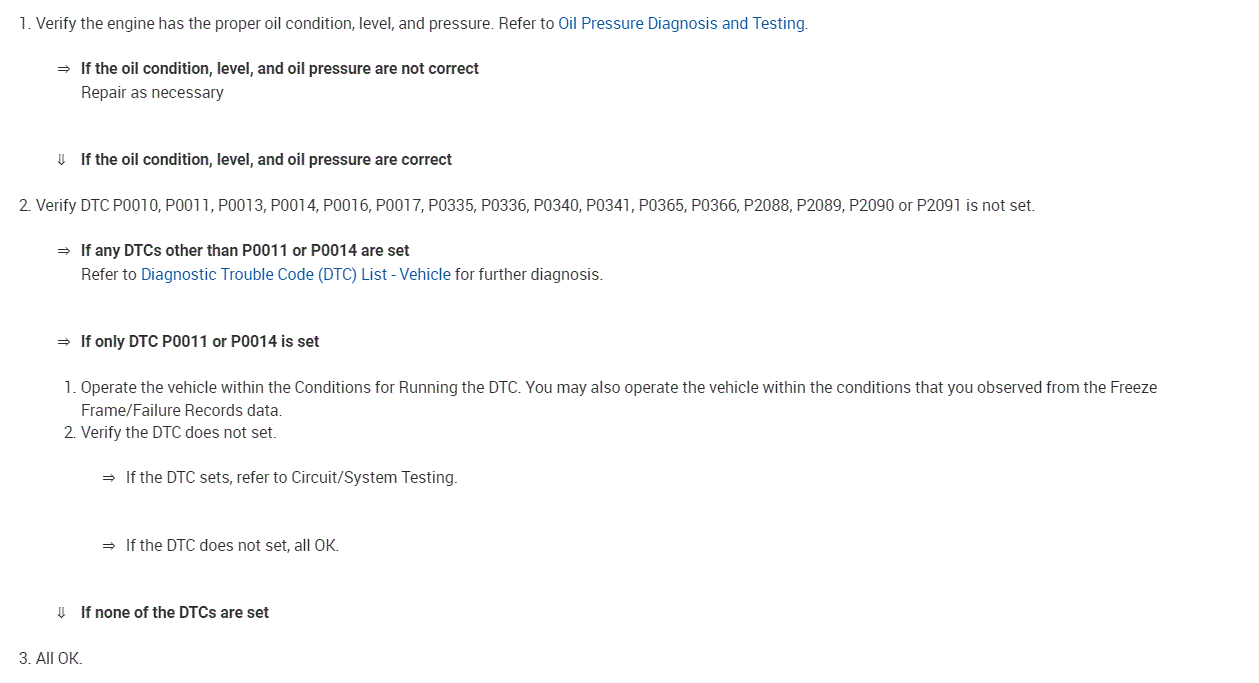Screen dimensions: 1259x683
Task: Click the down arrow beside oil pressure are correct
Action: (62, 160)
